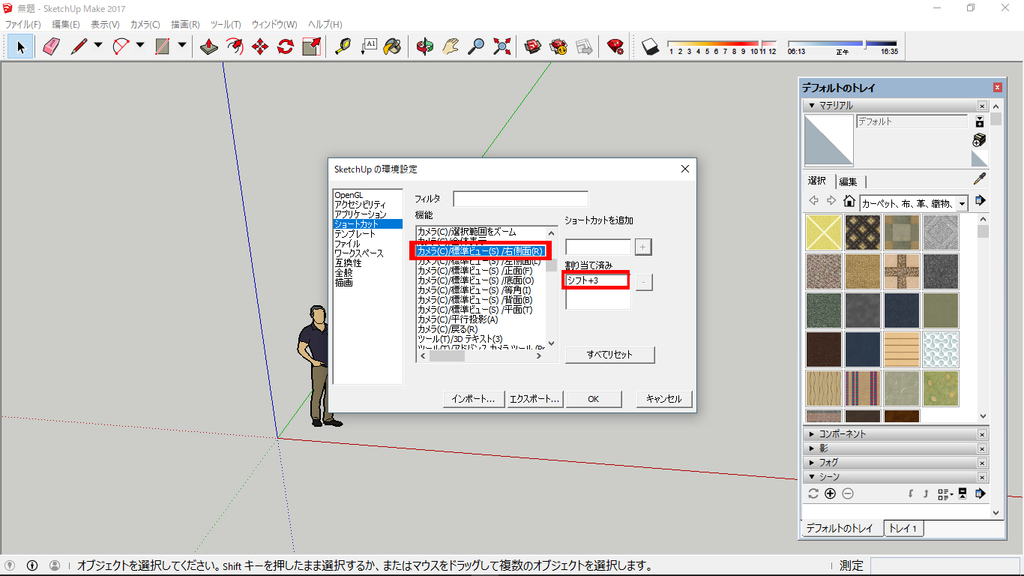Viewport: 1024px width, 576px height.
Task: Switch to the トレイ 1 tab
Action: click(x=903, y=528)
